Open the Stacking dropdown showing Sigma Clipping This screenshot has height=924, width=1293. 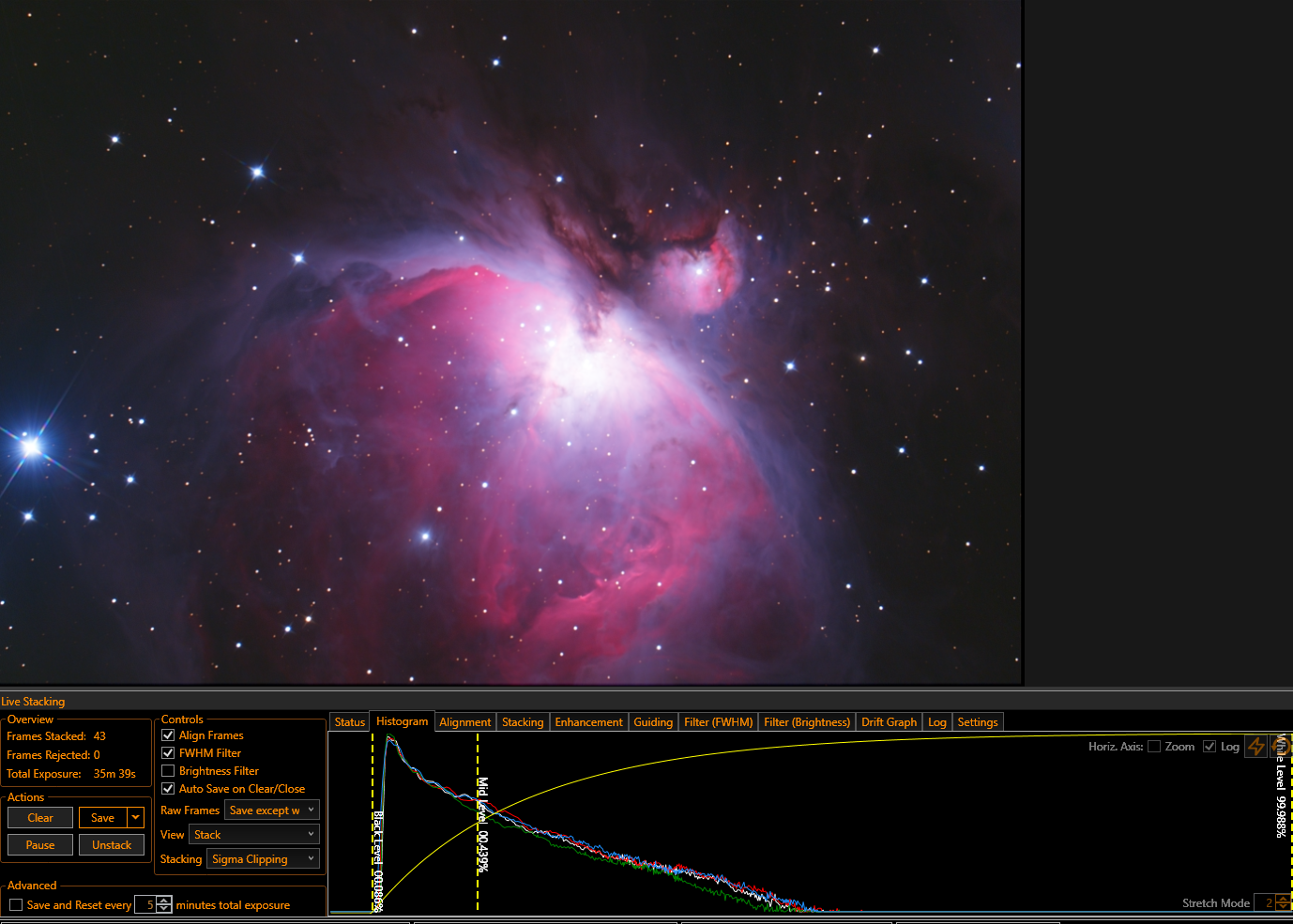click(263, 859)
